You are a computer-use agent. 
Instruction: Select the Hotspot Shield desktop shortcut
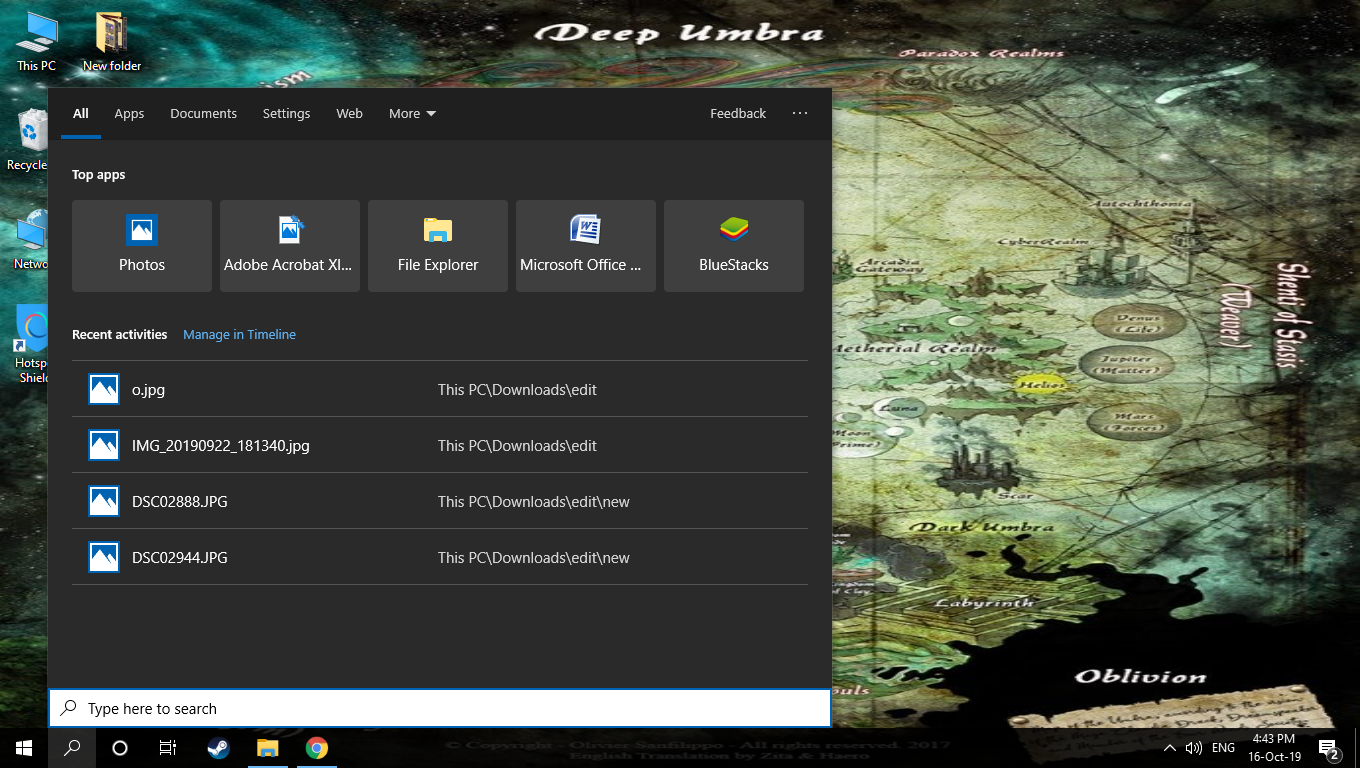[32, 345]
